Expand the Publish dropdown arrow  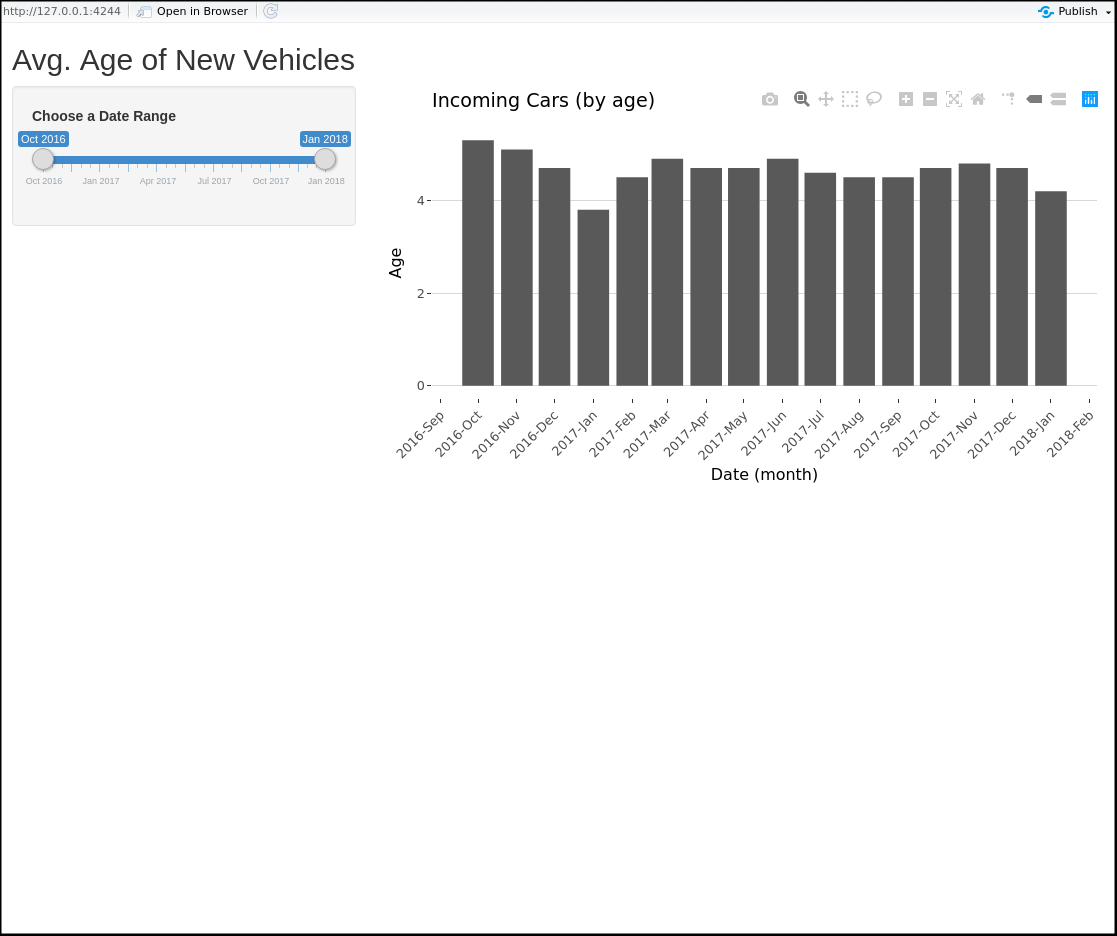coord(1108,12)
